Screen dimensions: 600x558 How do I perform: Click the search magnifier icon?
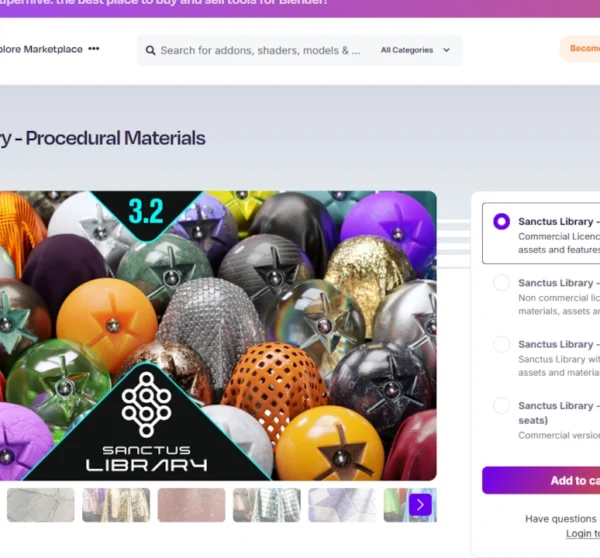point(150,51)
